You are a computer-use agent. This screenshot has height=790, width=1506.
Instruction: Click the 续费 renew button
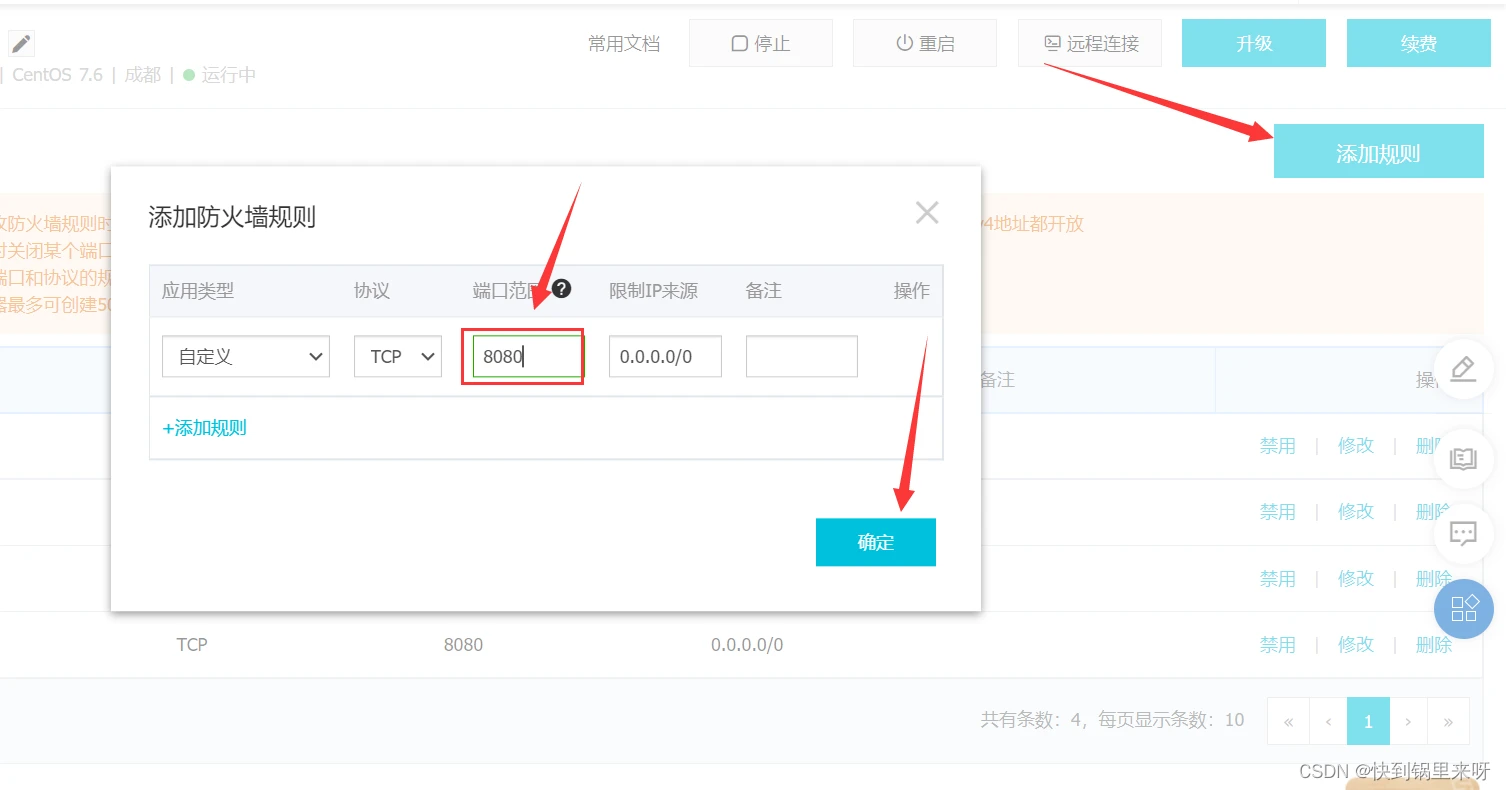tap(1419, 43)
